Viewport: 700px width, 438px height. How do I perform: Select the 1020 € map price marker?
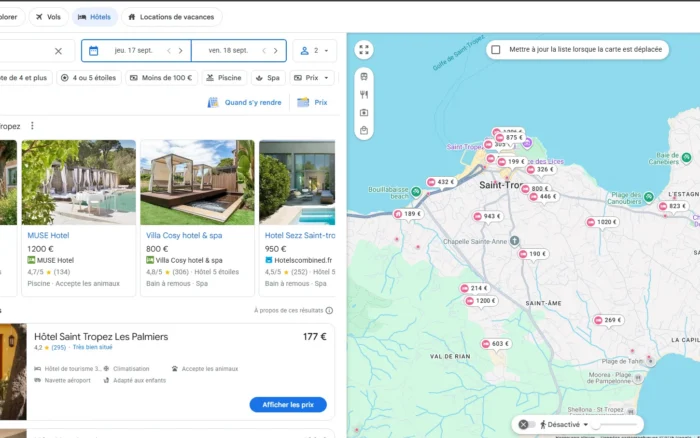tap(602, 222)
